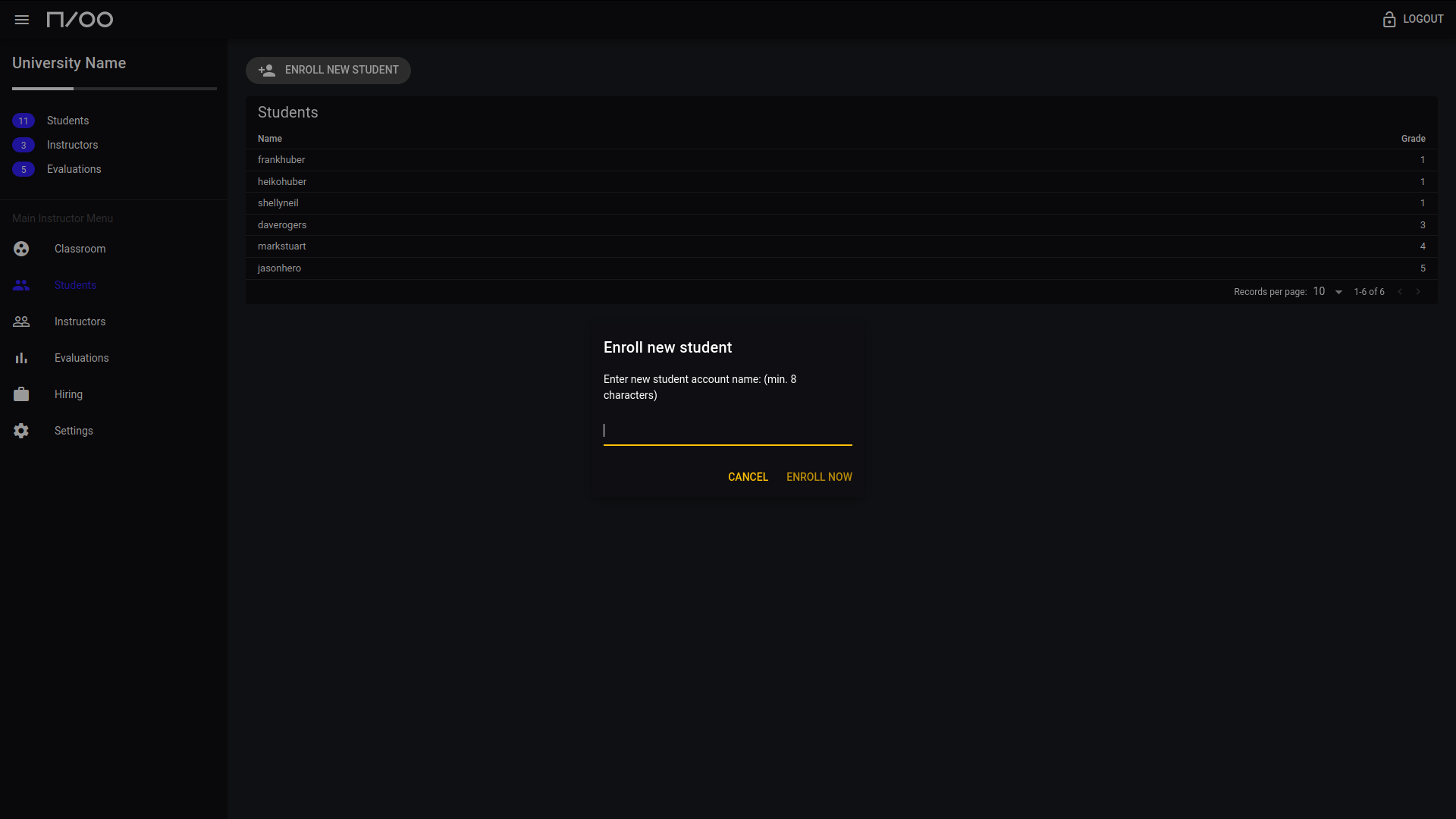1456x819 pixels.
Task: Open Students in the main instructor menu
Action: tap(75, 285)
